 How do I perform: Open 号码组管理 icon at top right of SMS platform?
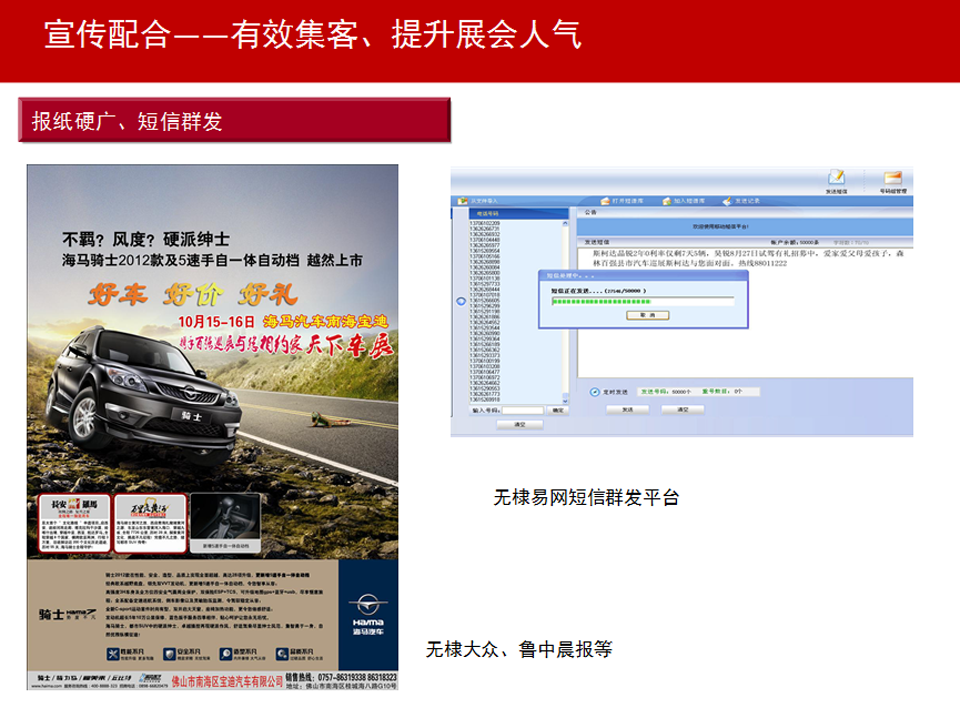[x=893, y=178]
